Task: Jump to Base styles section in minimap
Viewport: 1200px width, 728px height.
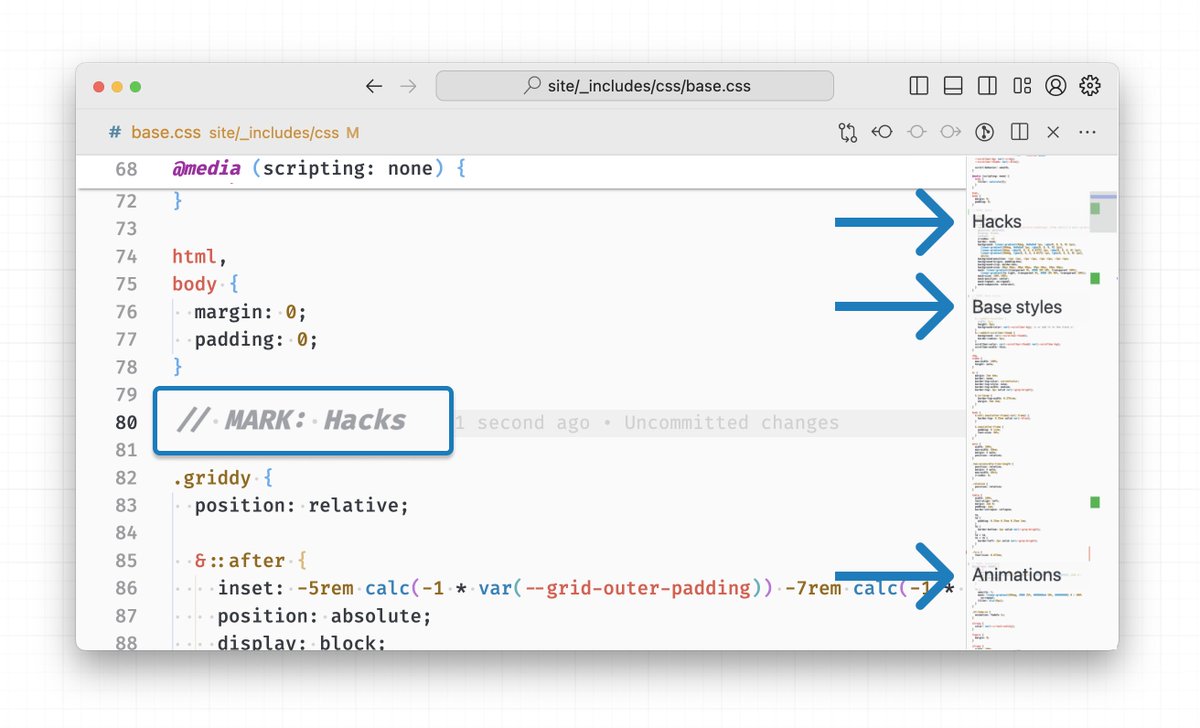Action: coord(1017,307)
